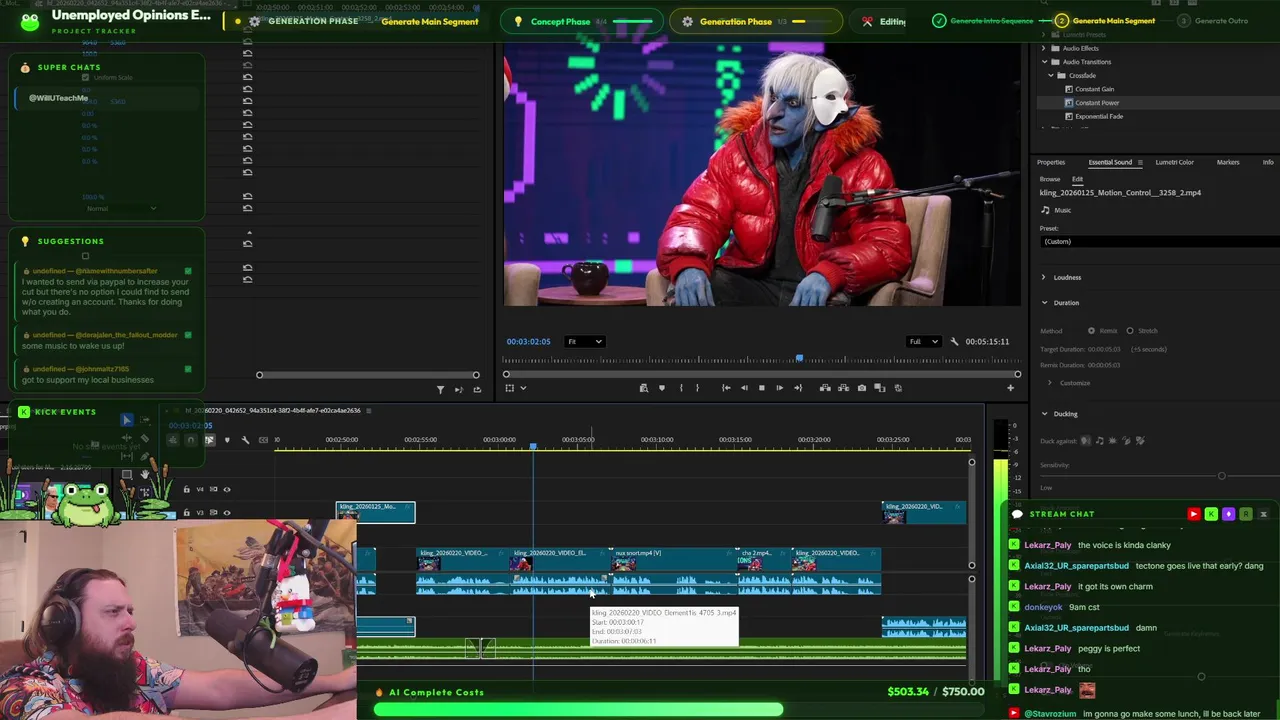Duck against dialogue icon
Viewport: 1280px width, 720px height.
[x=1086, y=440]
